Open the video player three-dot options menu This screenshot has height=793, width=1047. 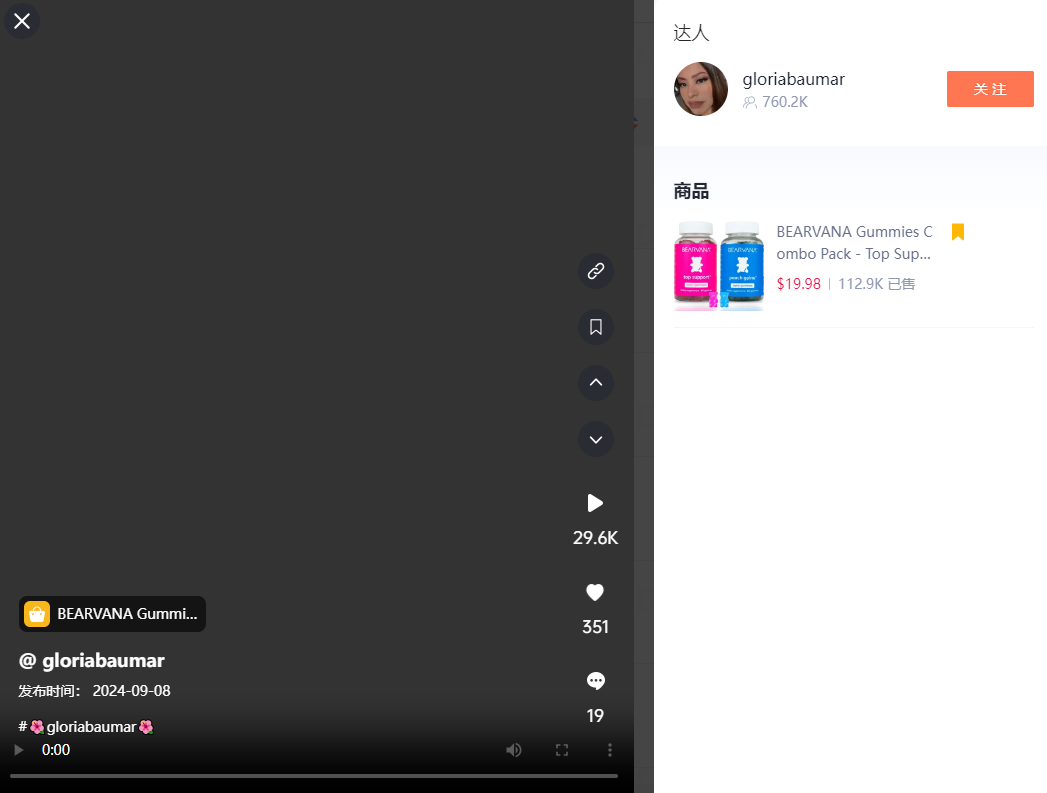[x=610, y=750]
